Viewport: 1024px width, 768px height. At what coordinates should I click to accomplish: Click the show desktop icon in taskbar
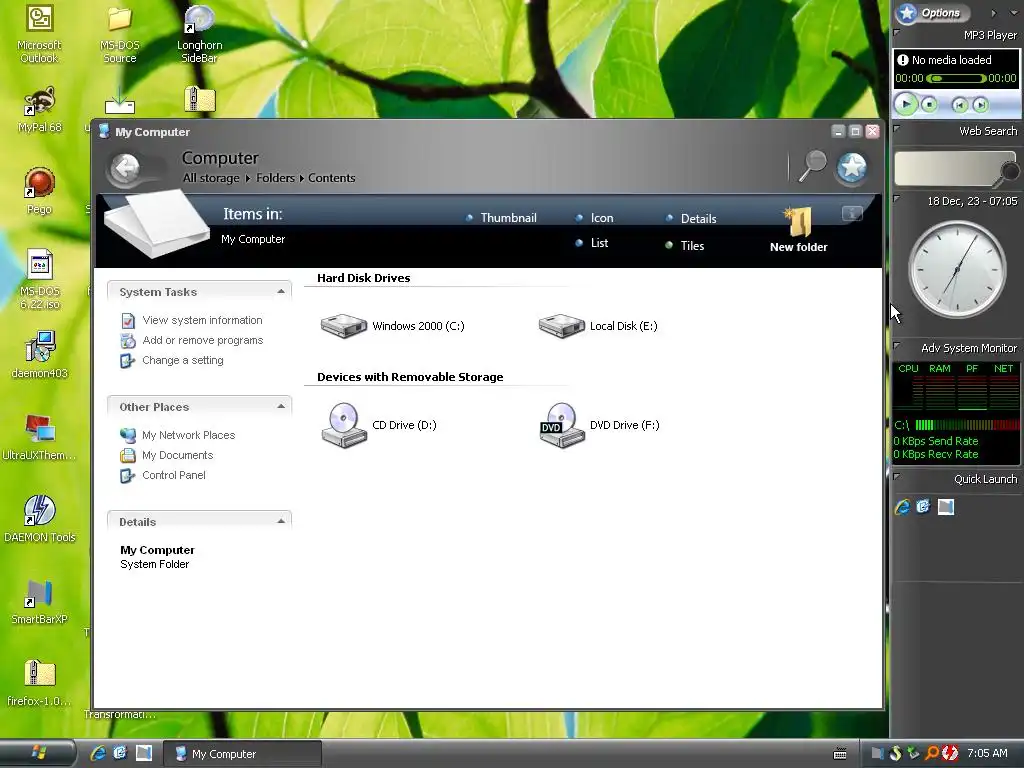[x=144, y=753]
